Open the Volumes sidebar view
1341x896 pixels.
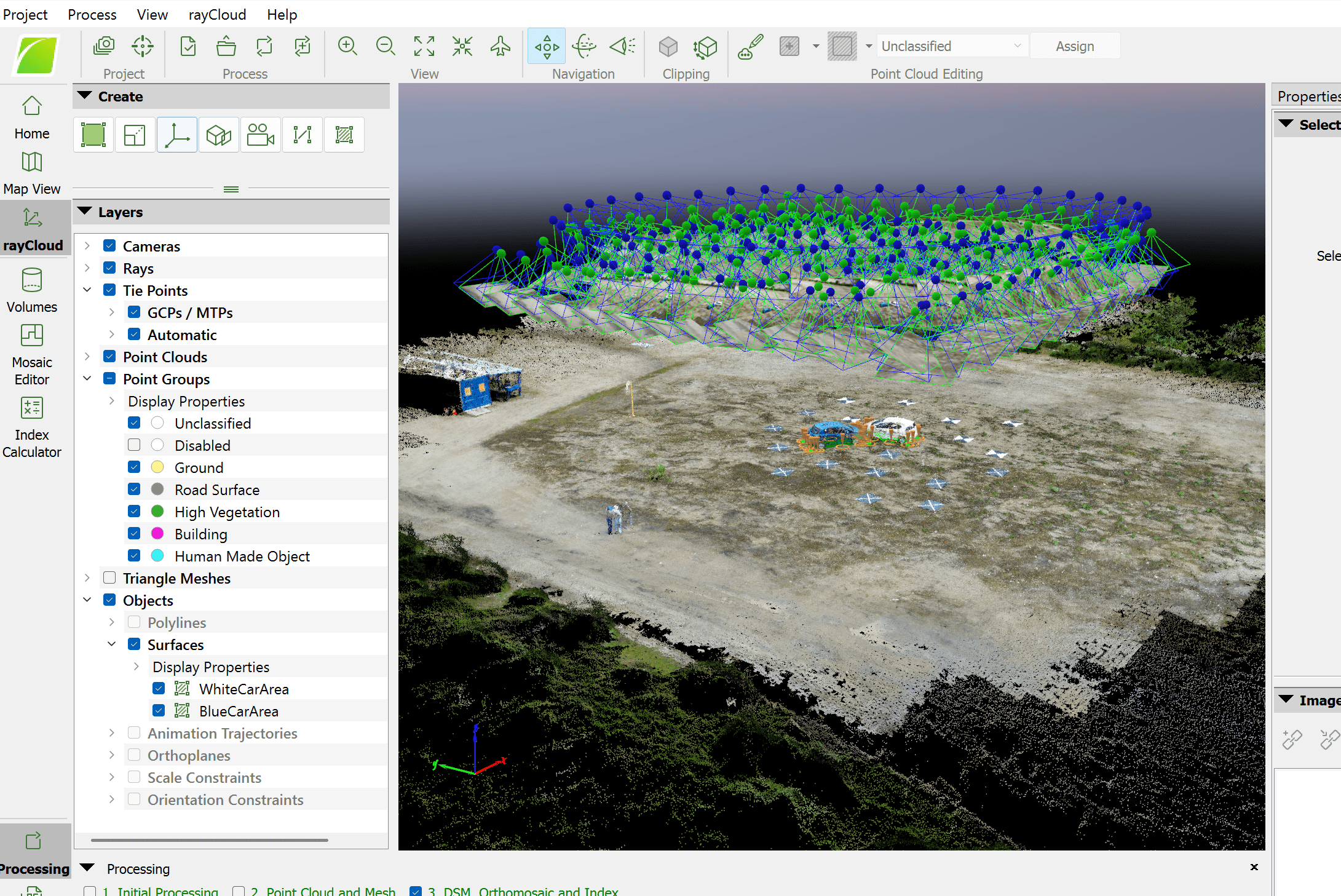32,290
